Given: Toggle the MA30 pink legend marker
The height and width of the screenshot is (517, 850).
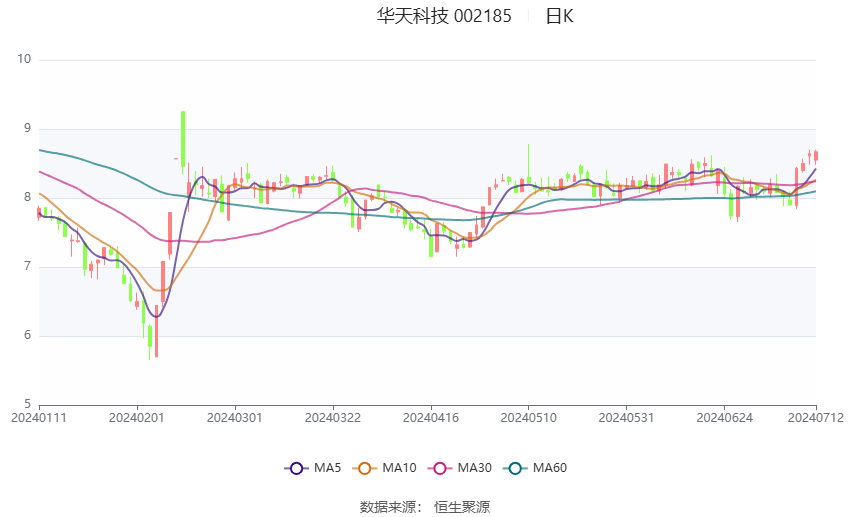Looking at the screenshot, I should point(440,468).
